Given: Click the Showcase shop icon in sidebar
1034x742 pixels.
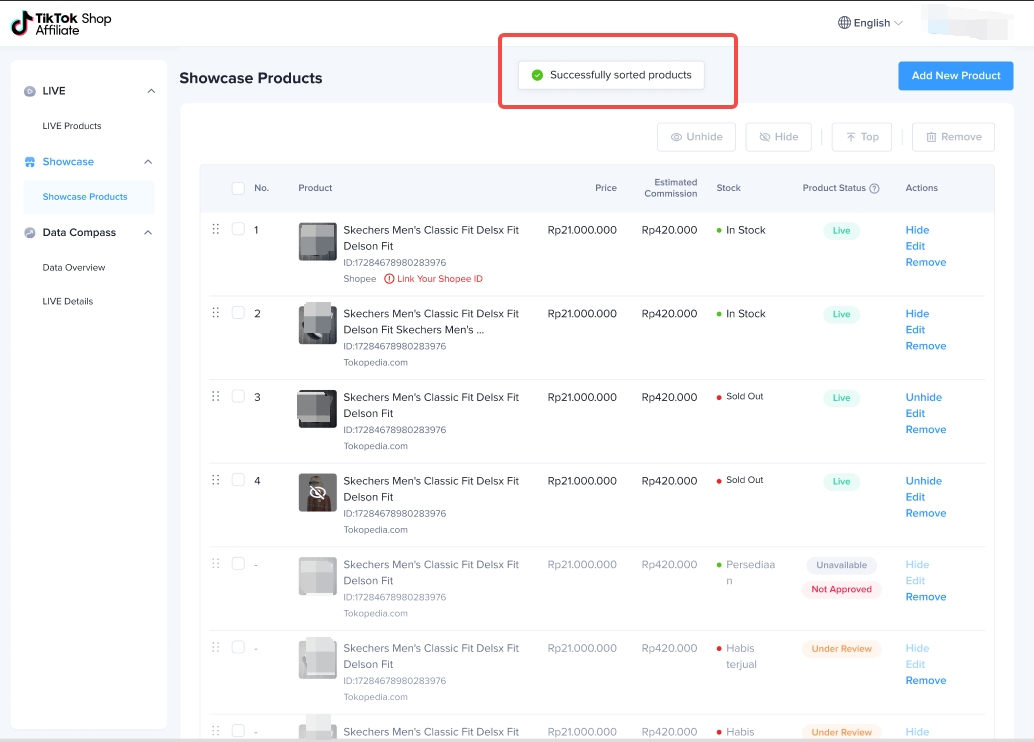Looking at the screenshot, I should click(30, 162).
